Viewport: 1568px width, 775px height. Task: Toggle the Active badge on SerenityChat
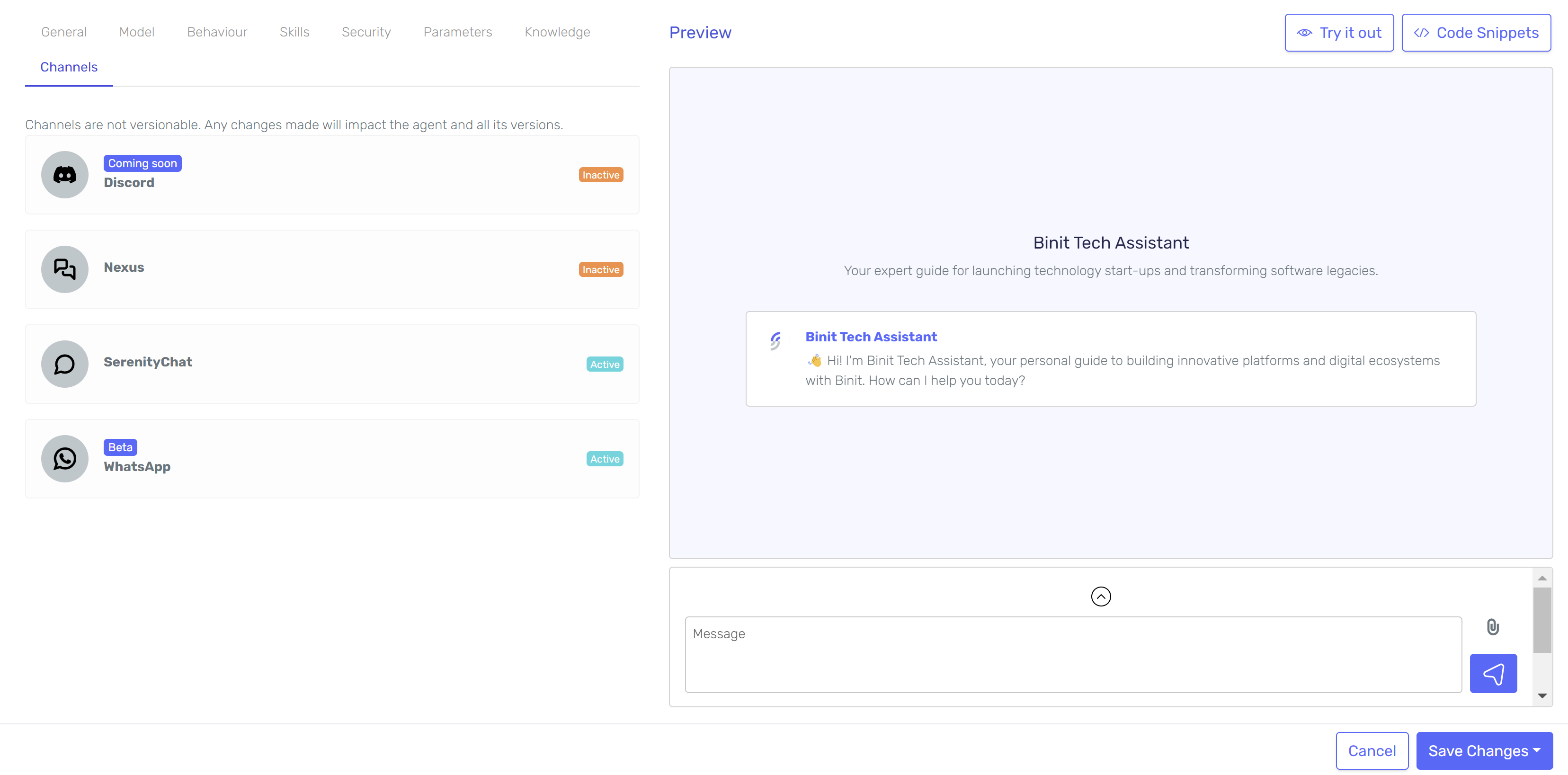[x=605, y=364]
